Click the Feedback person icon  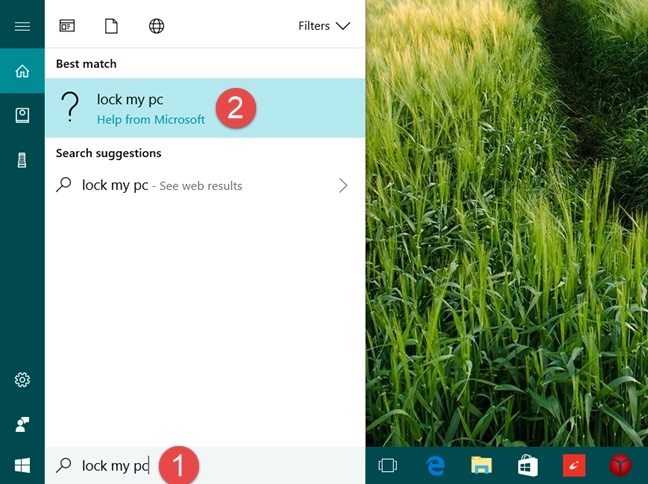(22, 424)
